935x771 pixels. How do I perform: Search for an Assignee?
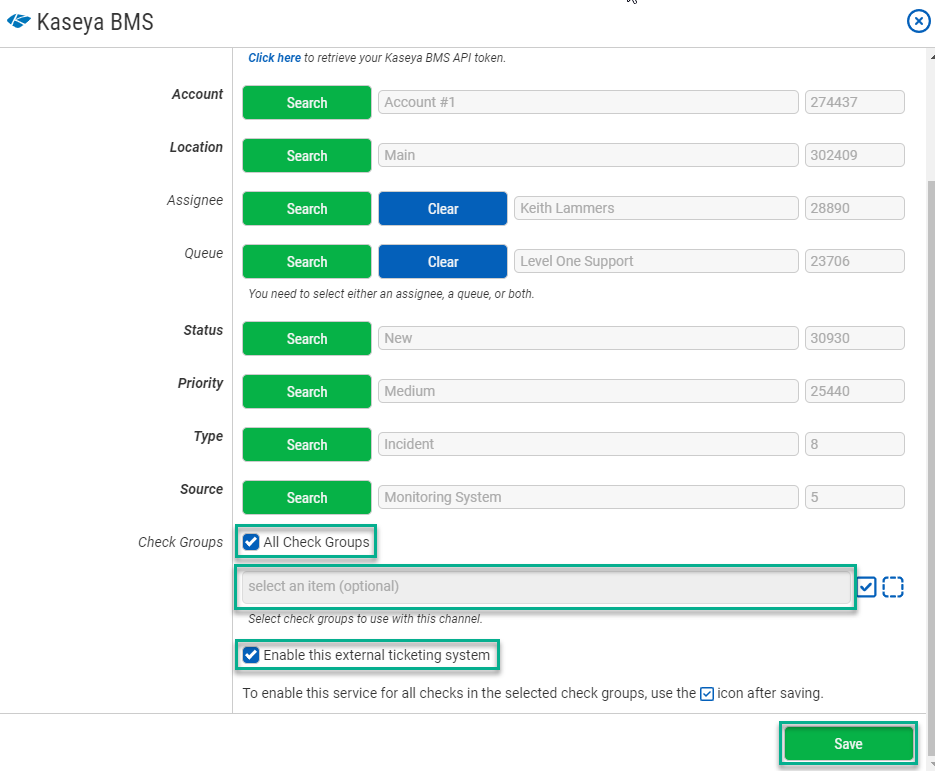tap(306, 208)
